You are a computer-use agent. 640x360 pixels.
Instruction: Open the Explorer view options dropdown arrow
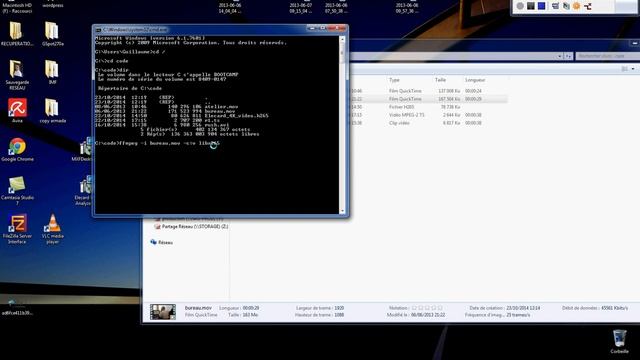coord(633,69)
